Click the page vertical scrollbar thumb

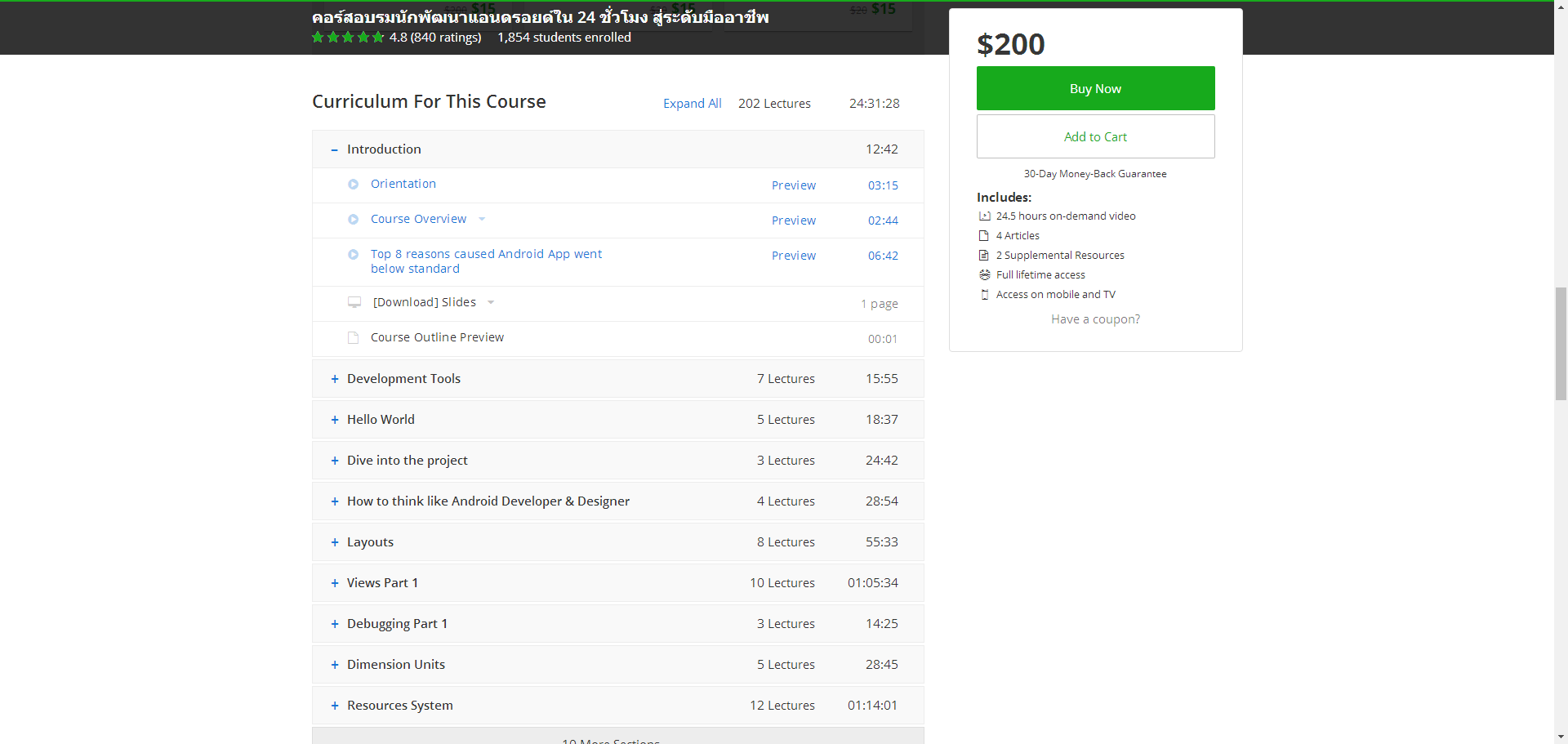tap(1561, 343)
